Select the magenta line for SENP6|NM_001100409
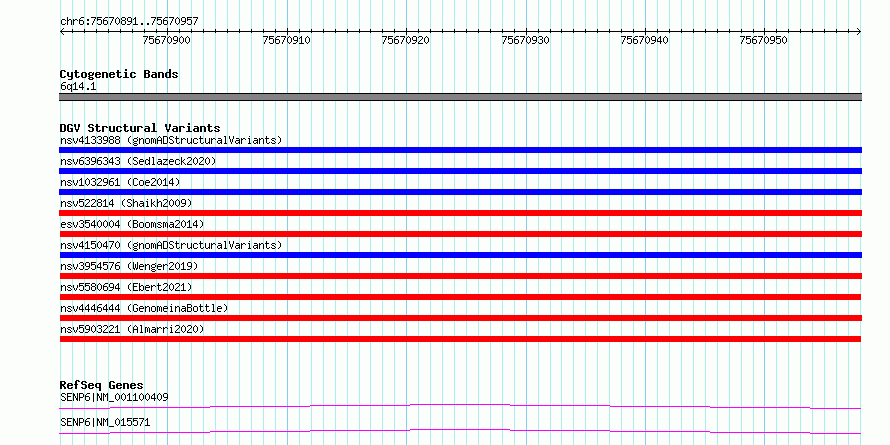 [x=460, y=406]
